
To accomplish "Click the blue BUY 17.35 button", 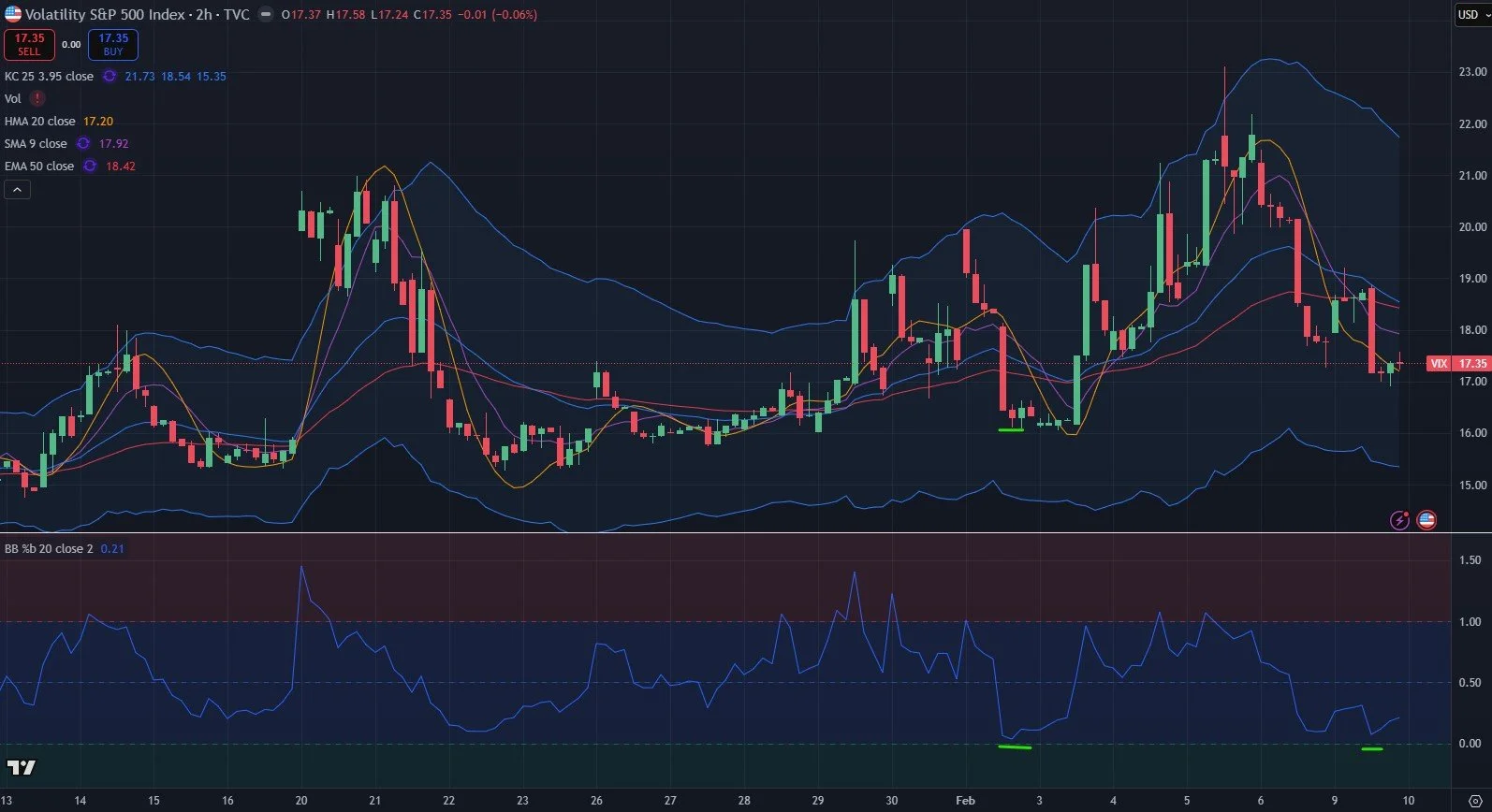I will [x=113, y=44].
